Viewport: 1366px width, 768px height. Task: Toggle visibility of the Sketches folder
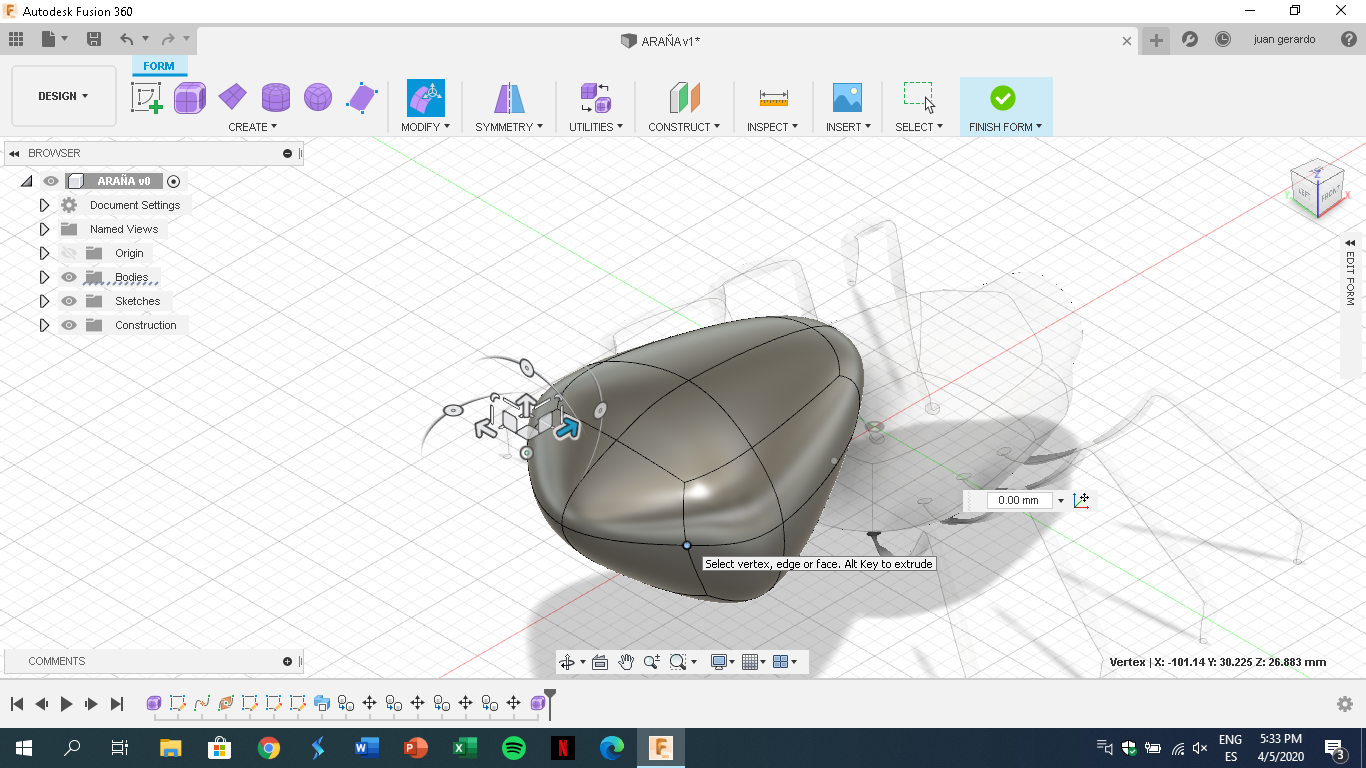coord(67,301)
